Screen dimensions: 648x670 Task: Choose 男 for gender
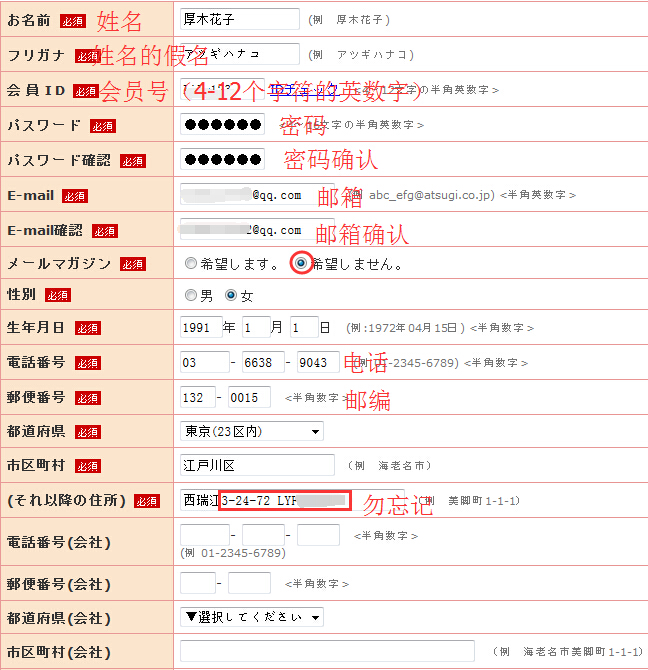pyautogui.click(x=191, y=296)
